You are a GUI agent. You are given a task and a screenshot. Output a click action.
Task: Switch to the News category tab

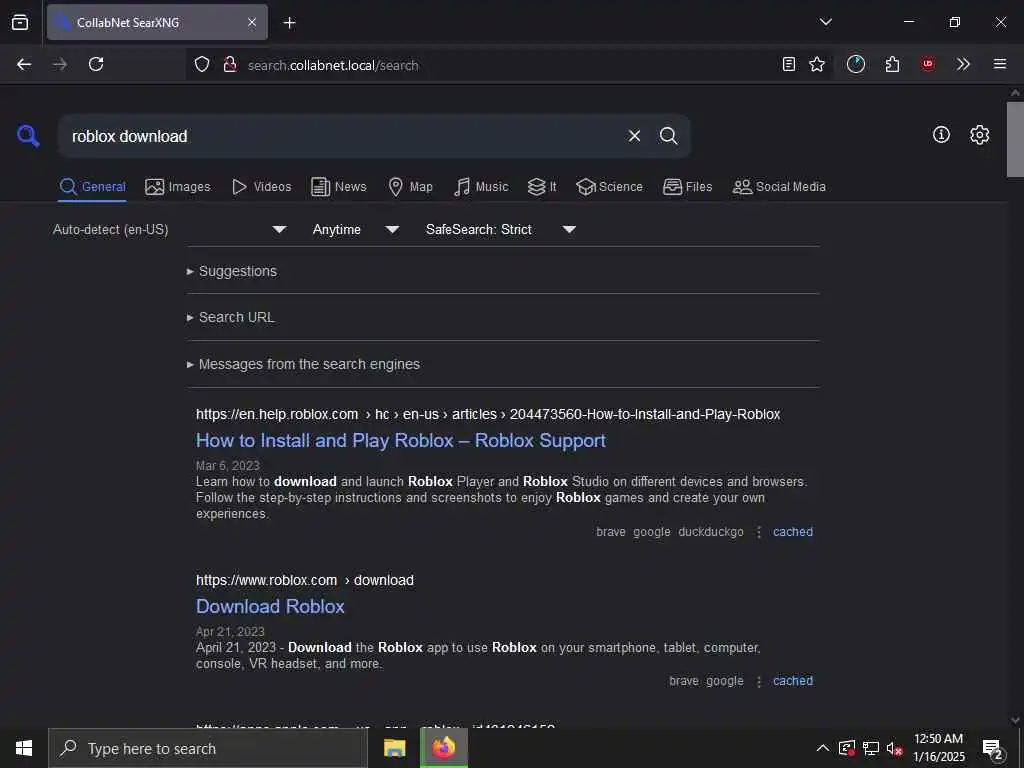click(339, 187)
